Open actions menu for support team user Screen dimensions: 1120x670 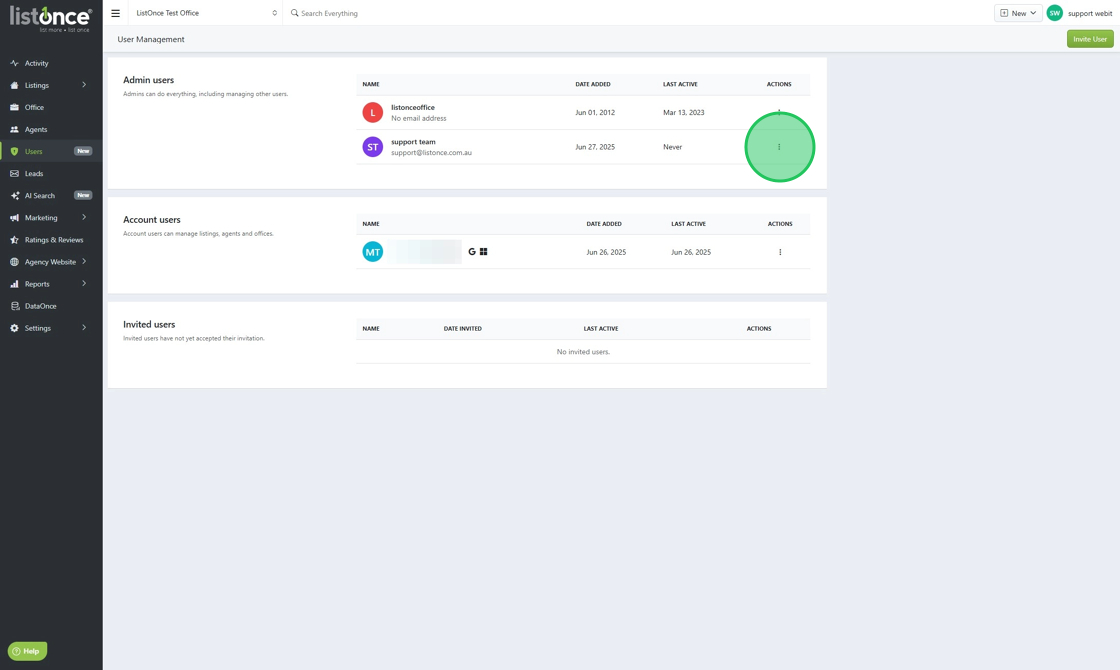[x=779, y=147]
